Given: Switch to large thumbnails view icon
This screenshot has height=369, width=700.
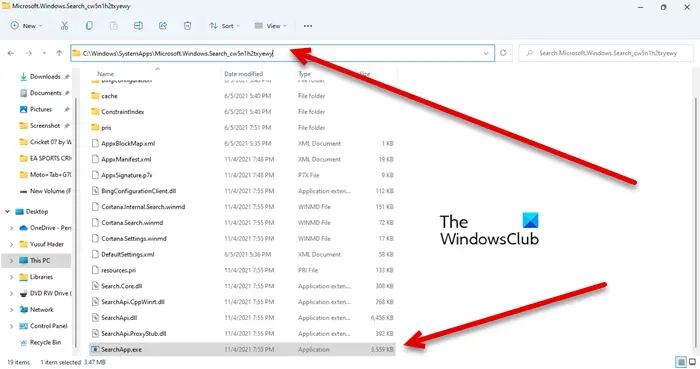Looking at the screenshot, I should pos(692,361).
